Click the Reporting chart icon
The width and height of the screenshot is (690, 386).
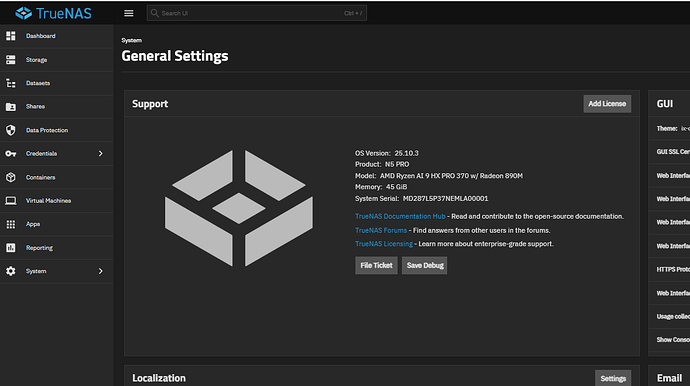point(11,248)
